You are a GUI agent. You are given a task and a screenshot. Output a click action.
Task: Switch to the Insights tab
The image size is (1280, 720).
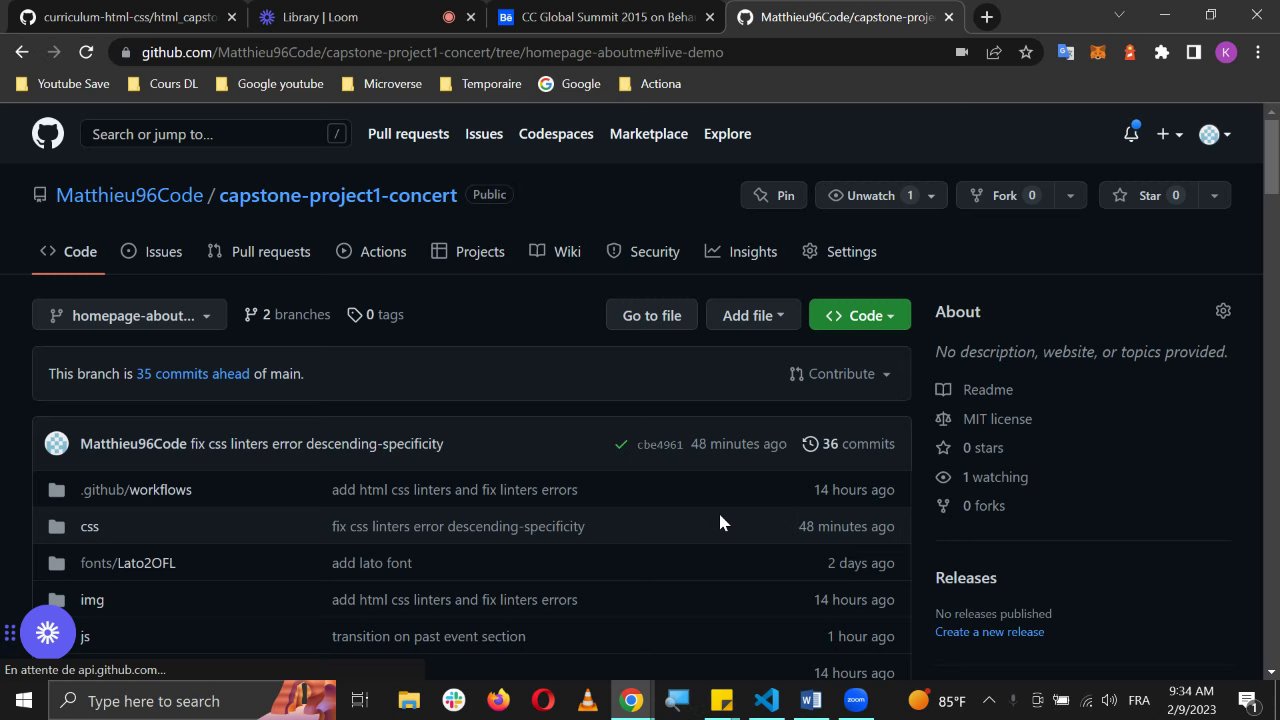pyautogui.click(x=741, y=252)
